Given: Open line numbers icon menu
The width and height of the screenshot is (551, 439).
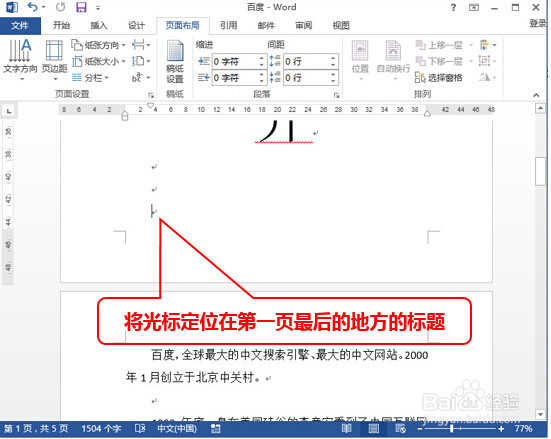Looking at the screenshot, I should click(x=141, y=62).
